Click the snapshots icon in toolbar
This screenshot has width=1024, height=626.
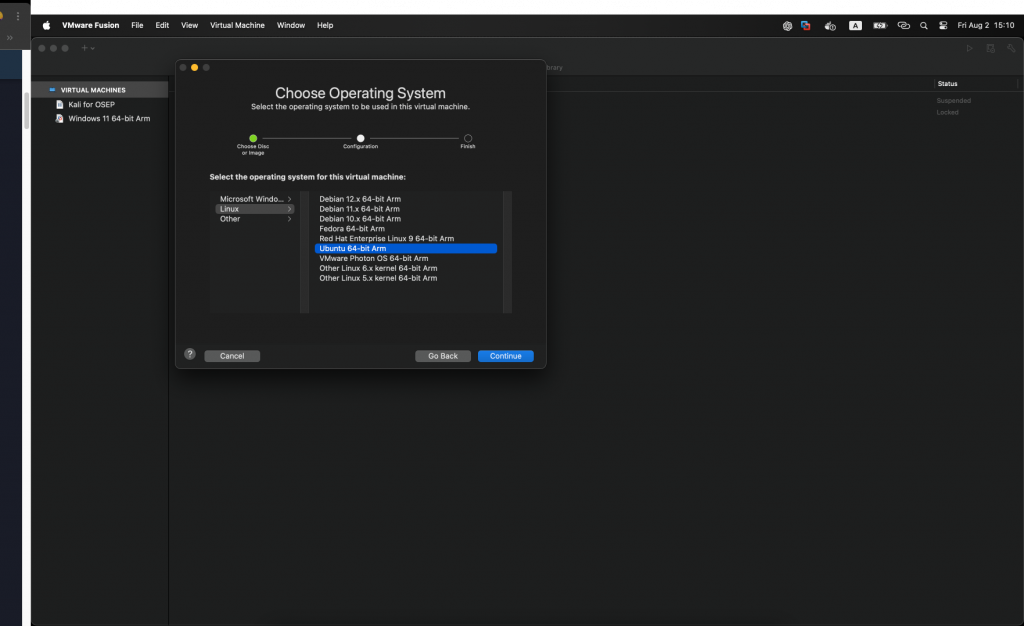(x=991, y=48)
